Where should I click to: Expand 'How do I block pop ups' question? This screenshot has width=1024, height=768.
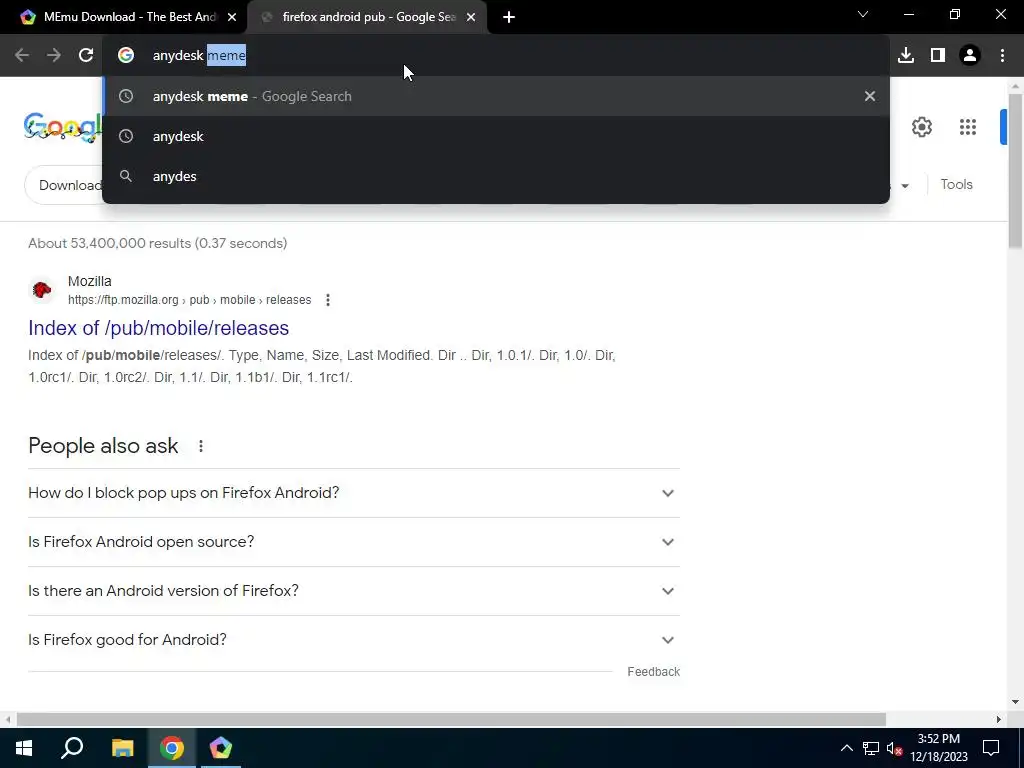[x=354, y=493]
